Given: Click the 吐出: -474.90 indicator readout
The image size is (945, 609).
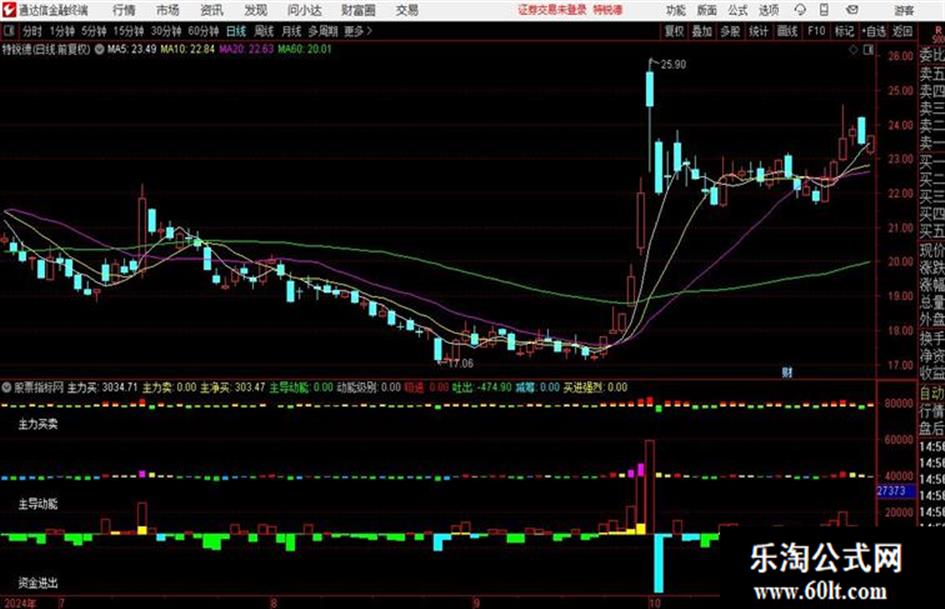Looking at the screenshot, I should tap(482, 387).
